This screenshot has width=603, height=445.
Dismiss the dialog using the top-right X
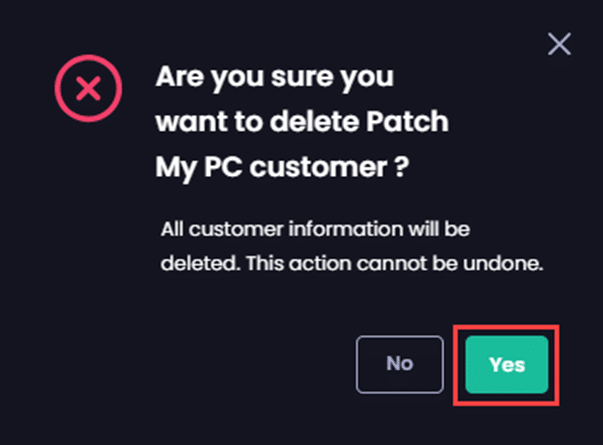point(559,44)
